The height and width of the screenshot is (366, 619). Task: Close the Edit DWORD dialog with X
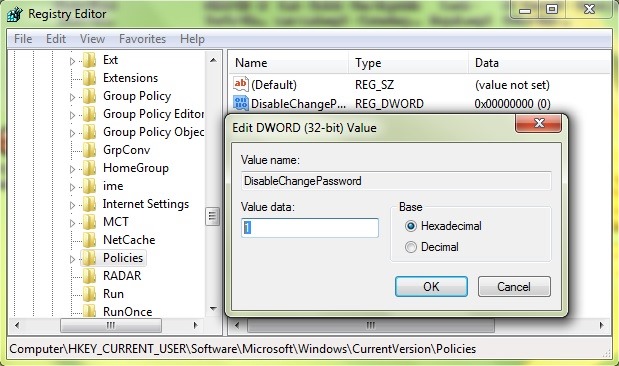(x=538, y=123)
